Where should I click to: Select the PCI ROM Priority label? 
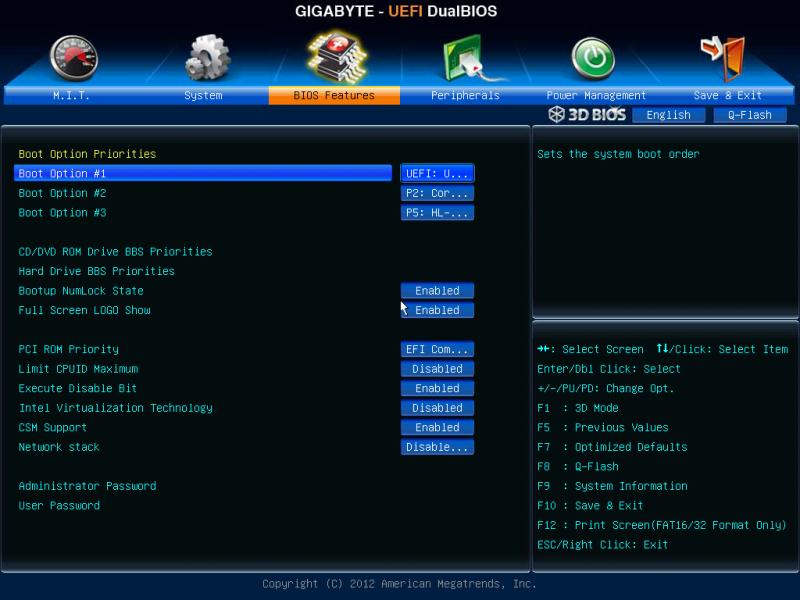coord(68,349)
